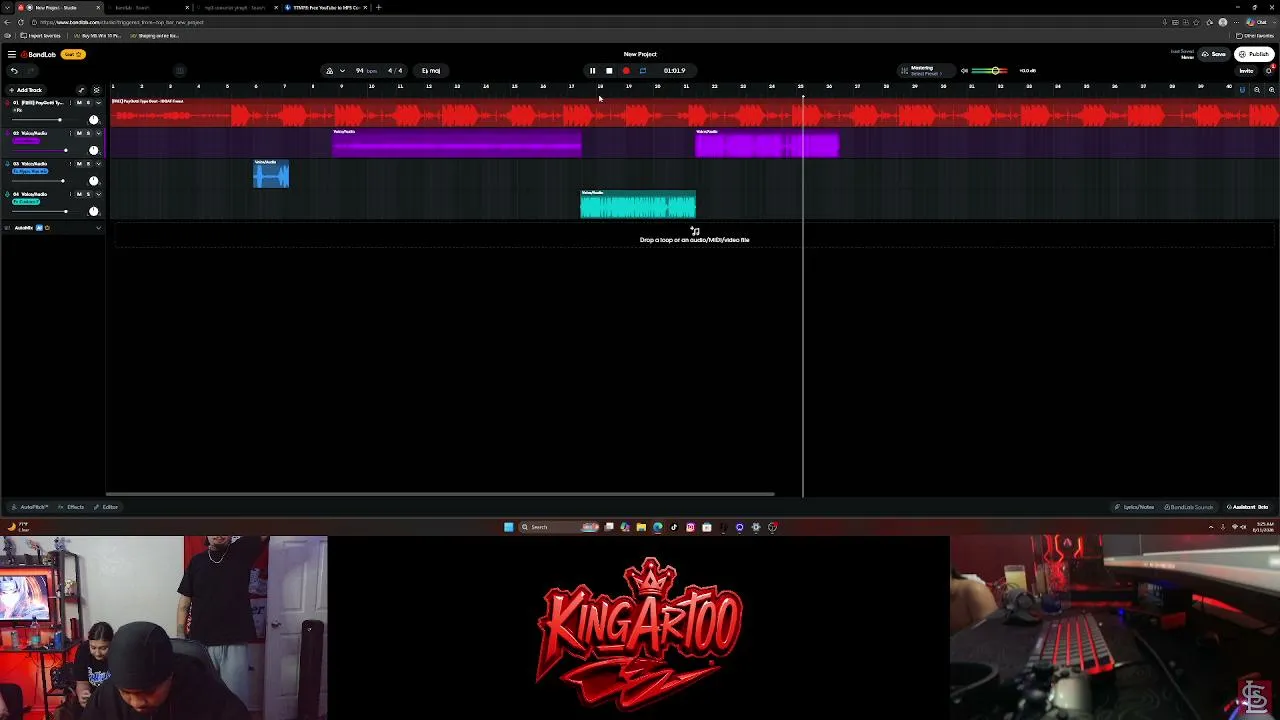The width and height of the screenshot is (1280, 720).
Task: Click the Publish button
Action: click(x=1254, y=54)
